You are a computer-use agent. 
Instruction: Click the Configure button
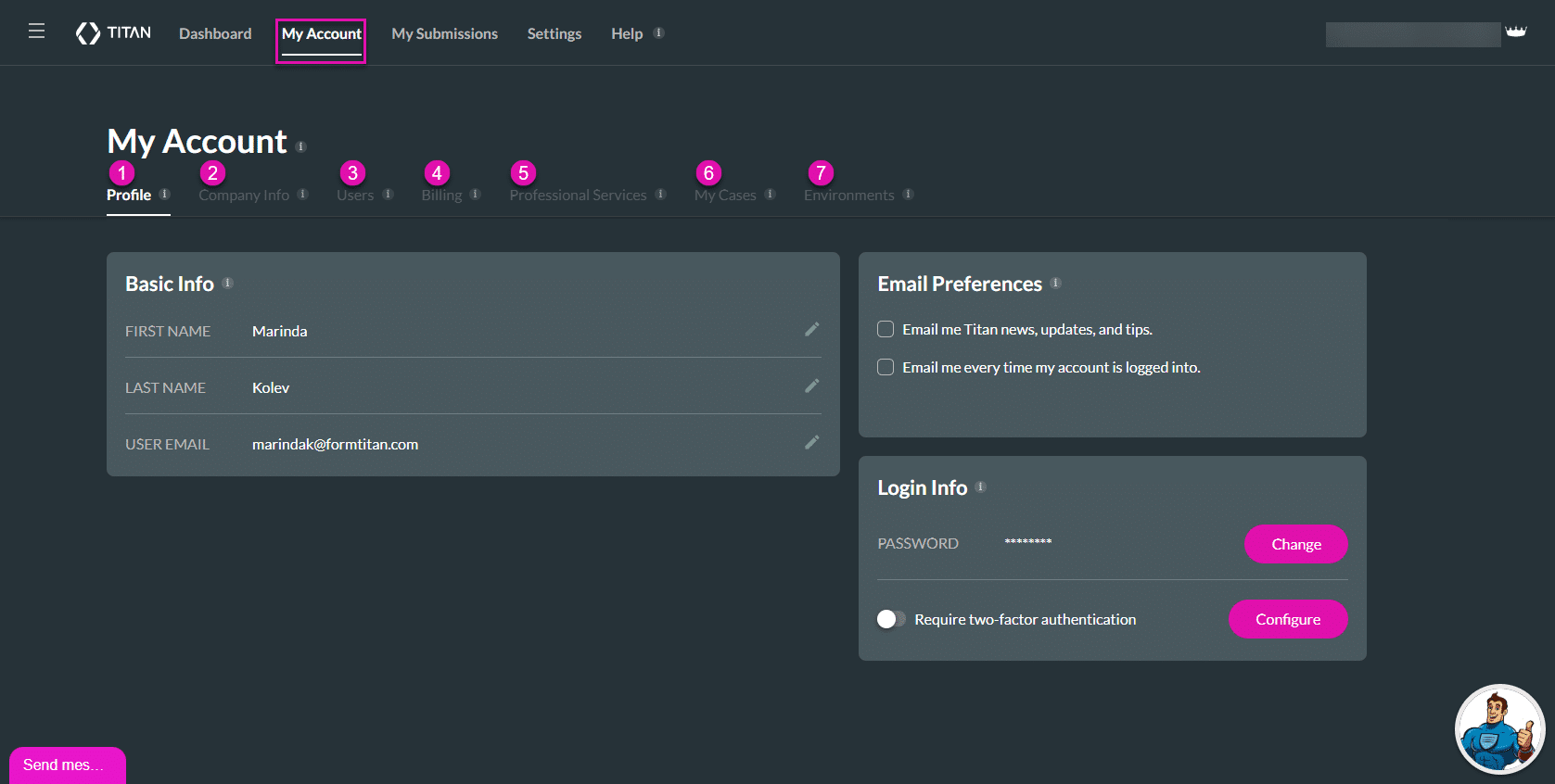(x=1287, y=619)
